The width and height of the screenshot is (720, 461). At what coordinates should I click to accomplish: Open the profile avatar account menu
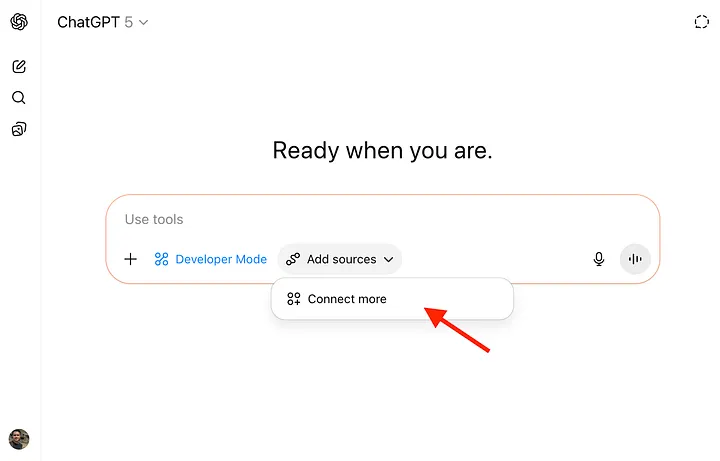coord(19,439)
